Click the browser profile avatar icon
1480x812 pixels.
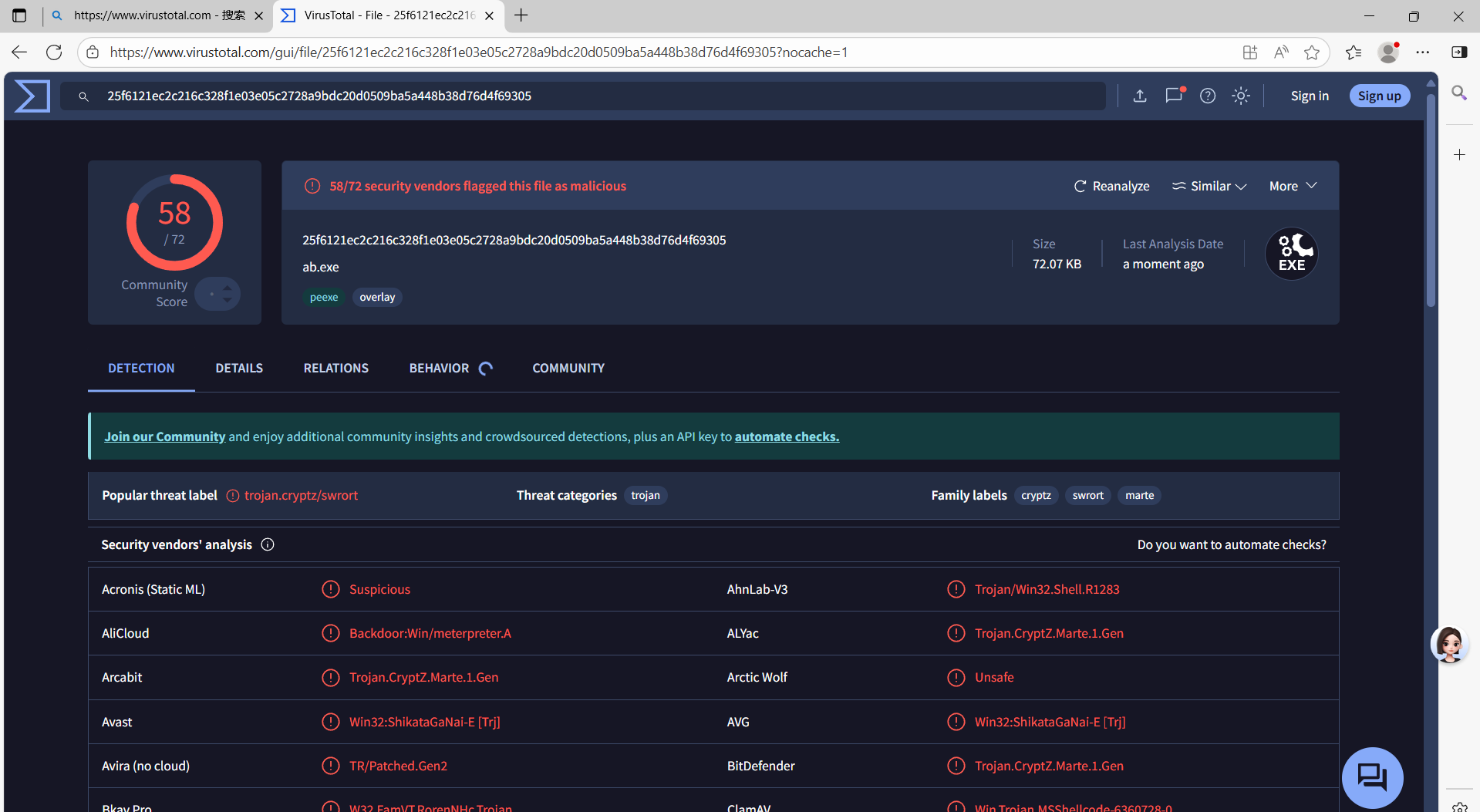click(x=1388, y=52)
